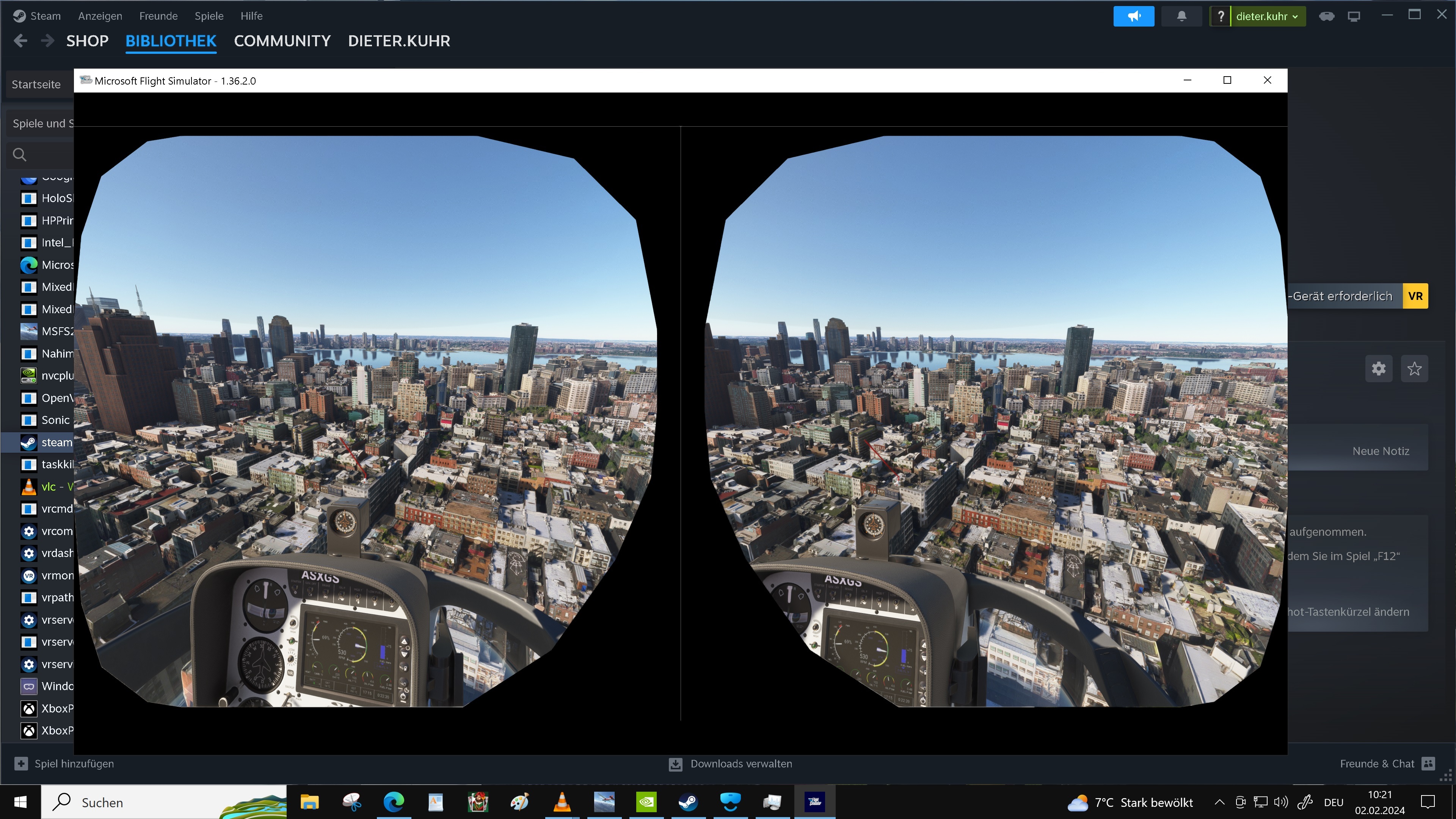Open the Windows Start menu

pos(20,802)
